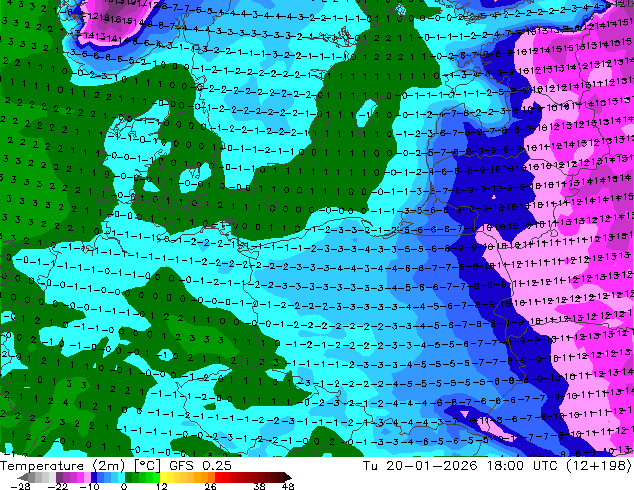Viewport: 634px width, 490px height.
Task: Click the '12' label on the color scale
Action: (162, 486)
